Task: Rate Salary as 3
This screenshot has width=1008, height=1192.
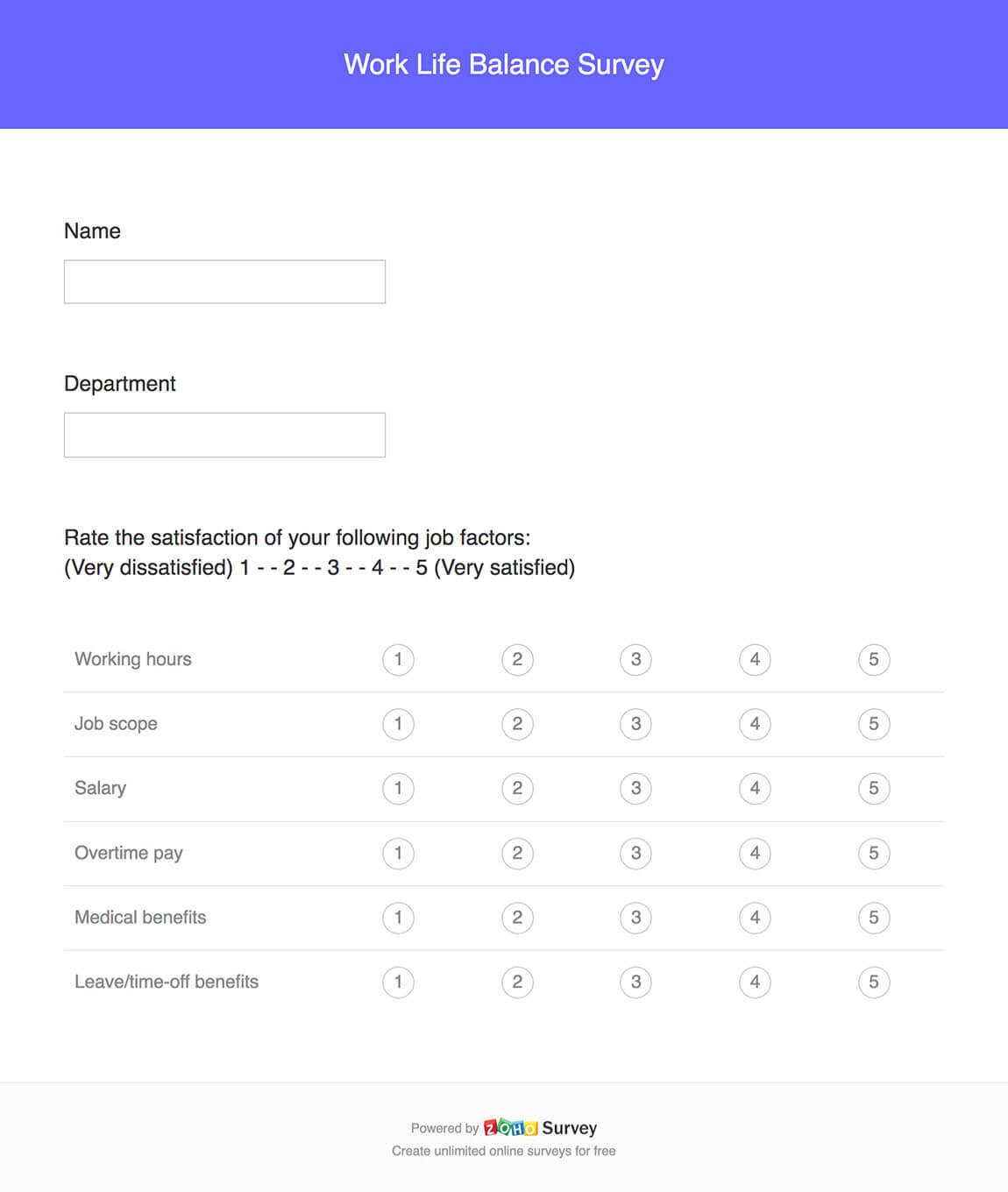Action: pyautogui.click(x=635, y=788)
